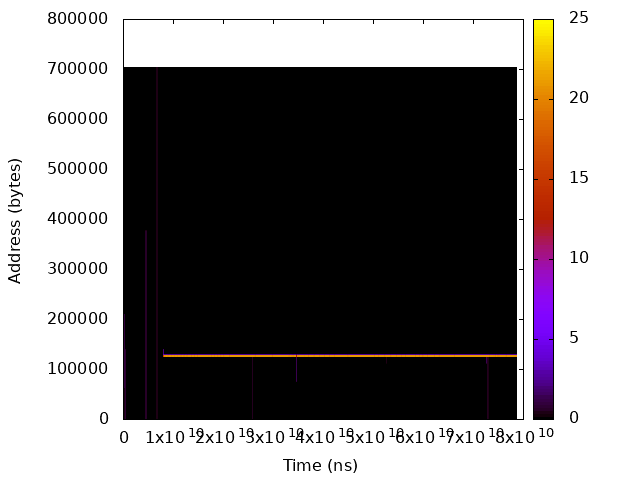640x480 pixels.
Task: Pick the purple region of the colorbar
Action: [x=543, y=290]
